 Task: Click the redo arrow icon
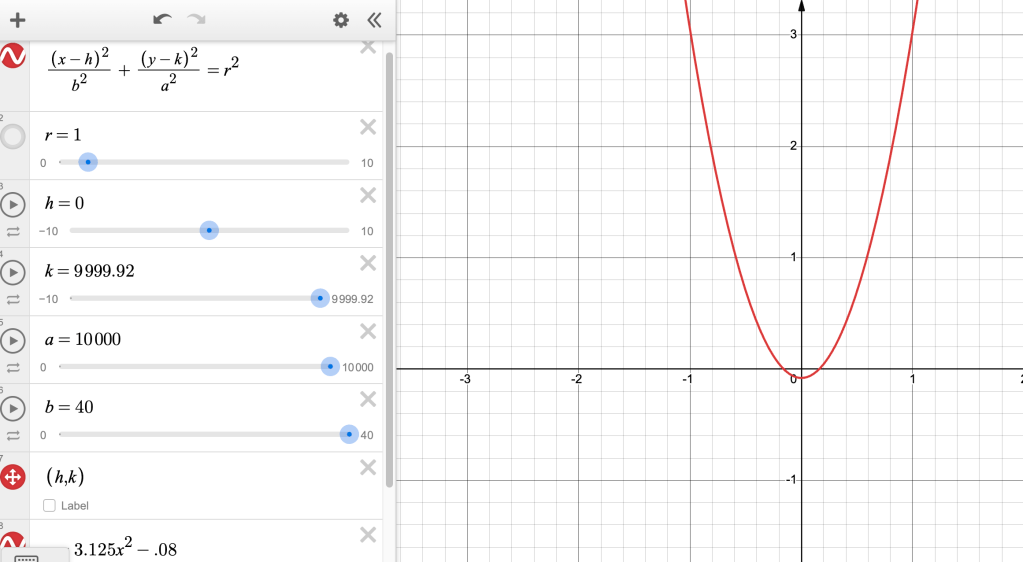(x=196, y=20)
